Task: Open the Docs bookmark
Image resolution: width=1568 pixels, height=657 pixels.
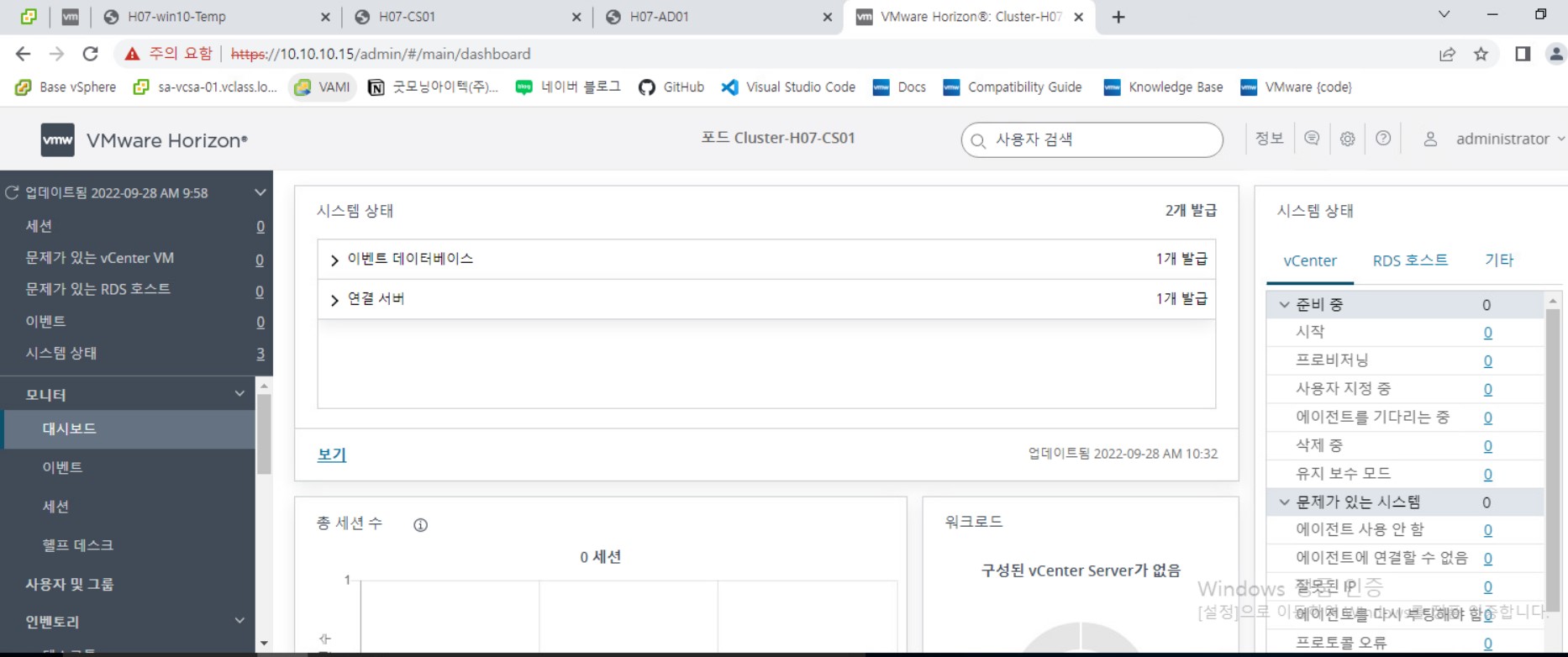Action: [899, 87]
